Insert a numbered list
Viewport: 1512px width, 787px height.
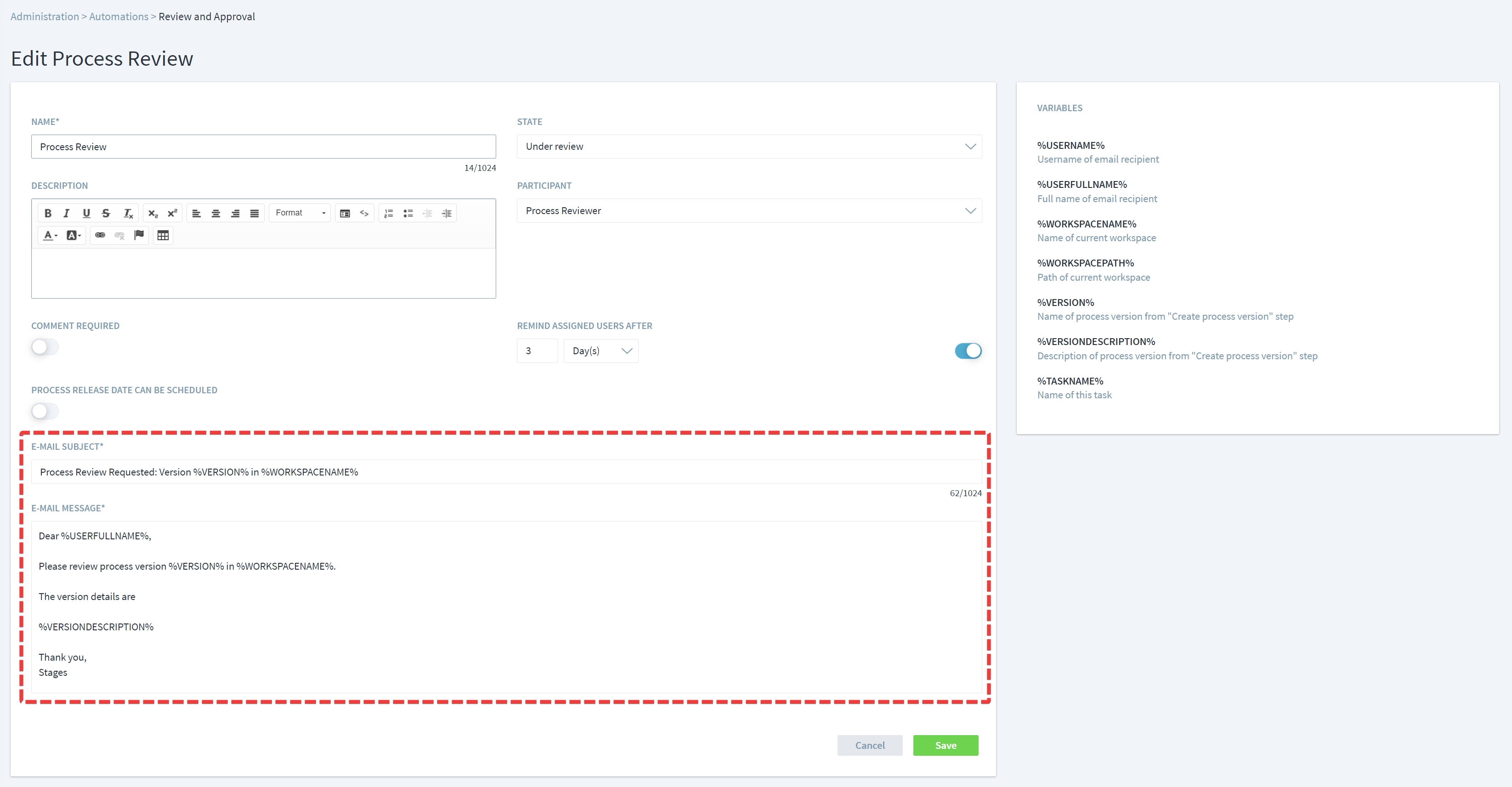click(389, 213)
